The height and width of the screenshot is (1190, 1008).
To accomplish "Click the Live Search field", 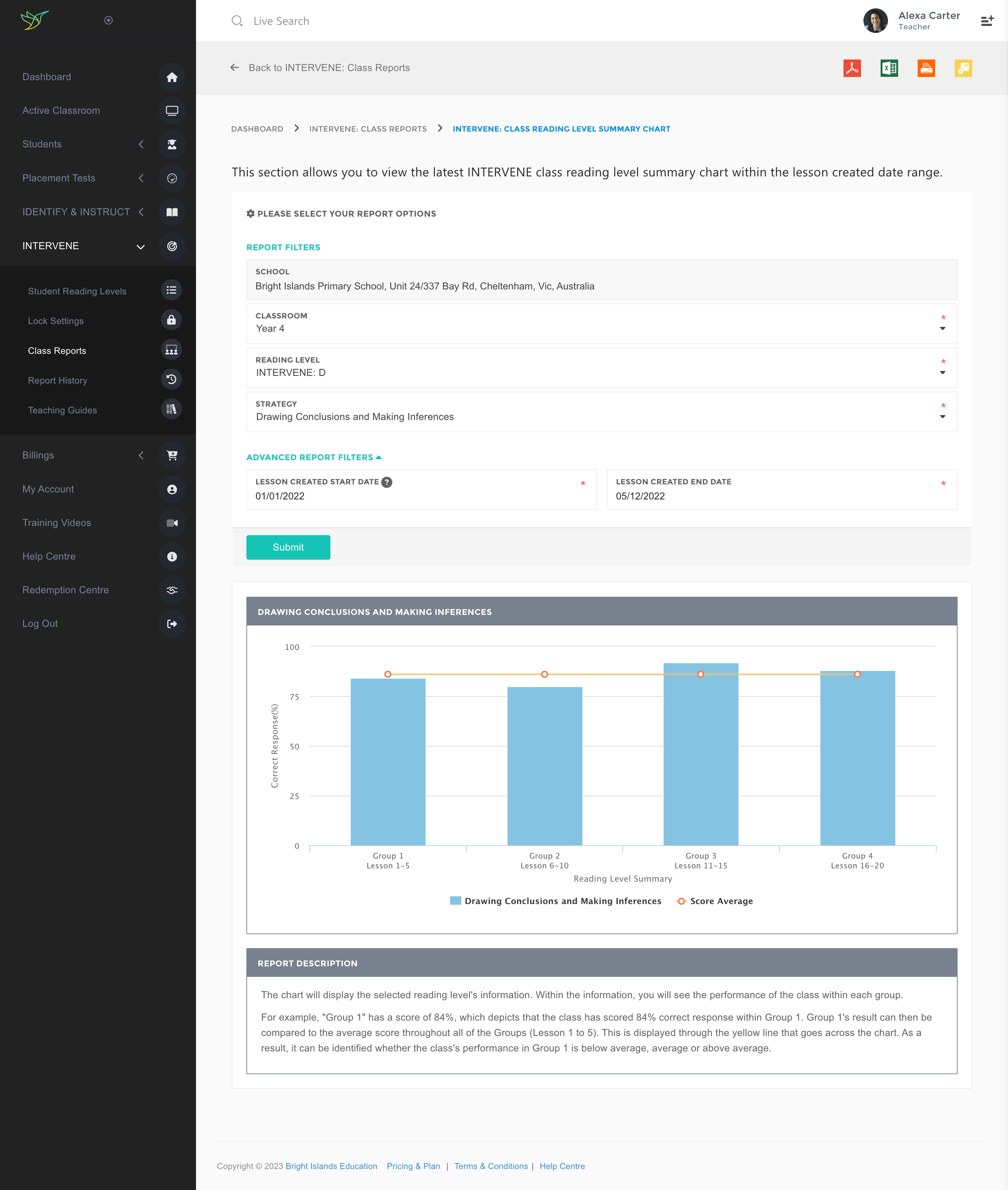I will [281, 21].
